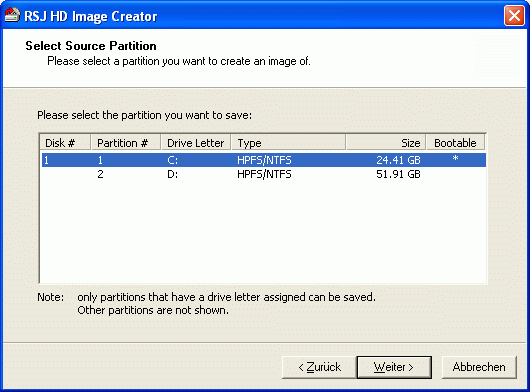Click the 24.41 GB size value

(x=398, y=160)
